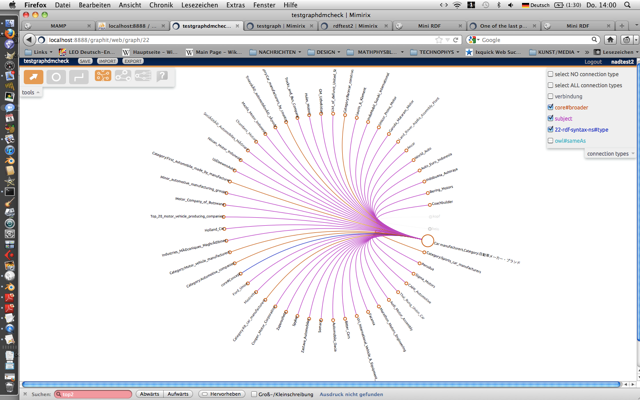Bookmark page with the star icon
The width and height of the screenshot is (640, 400).
(439, 40)
